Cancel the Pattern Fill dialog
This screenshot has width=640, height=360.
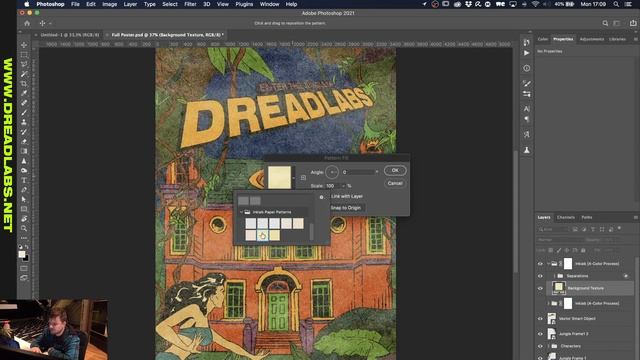pyautogui.click(x=395, y=183)
